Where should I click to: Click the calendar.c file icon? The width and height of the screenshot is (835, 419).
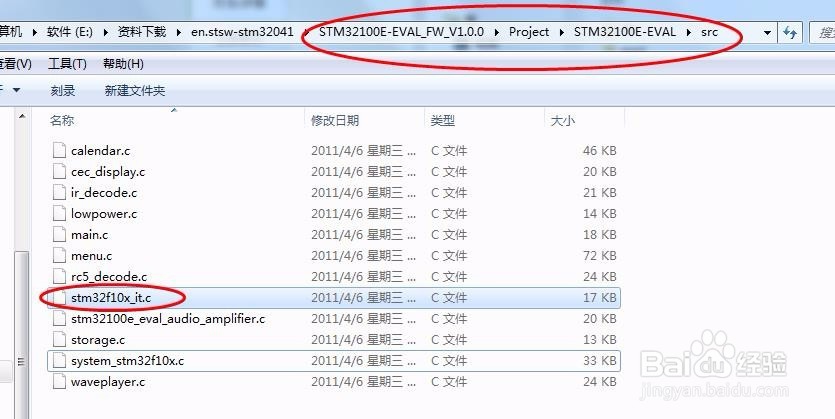[x=59, y=151]
